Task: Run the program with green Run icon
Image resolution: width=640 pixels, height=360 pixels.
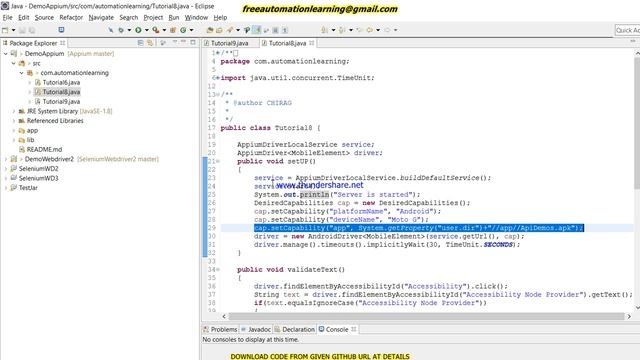Action: 138,30
